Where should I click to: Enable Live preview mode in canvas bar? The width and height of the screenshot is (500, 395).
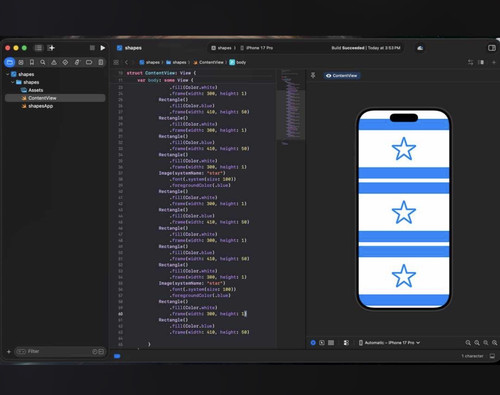click(313, 343)
